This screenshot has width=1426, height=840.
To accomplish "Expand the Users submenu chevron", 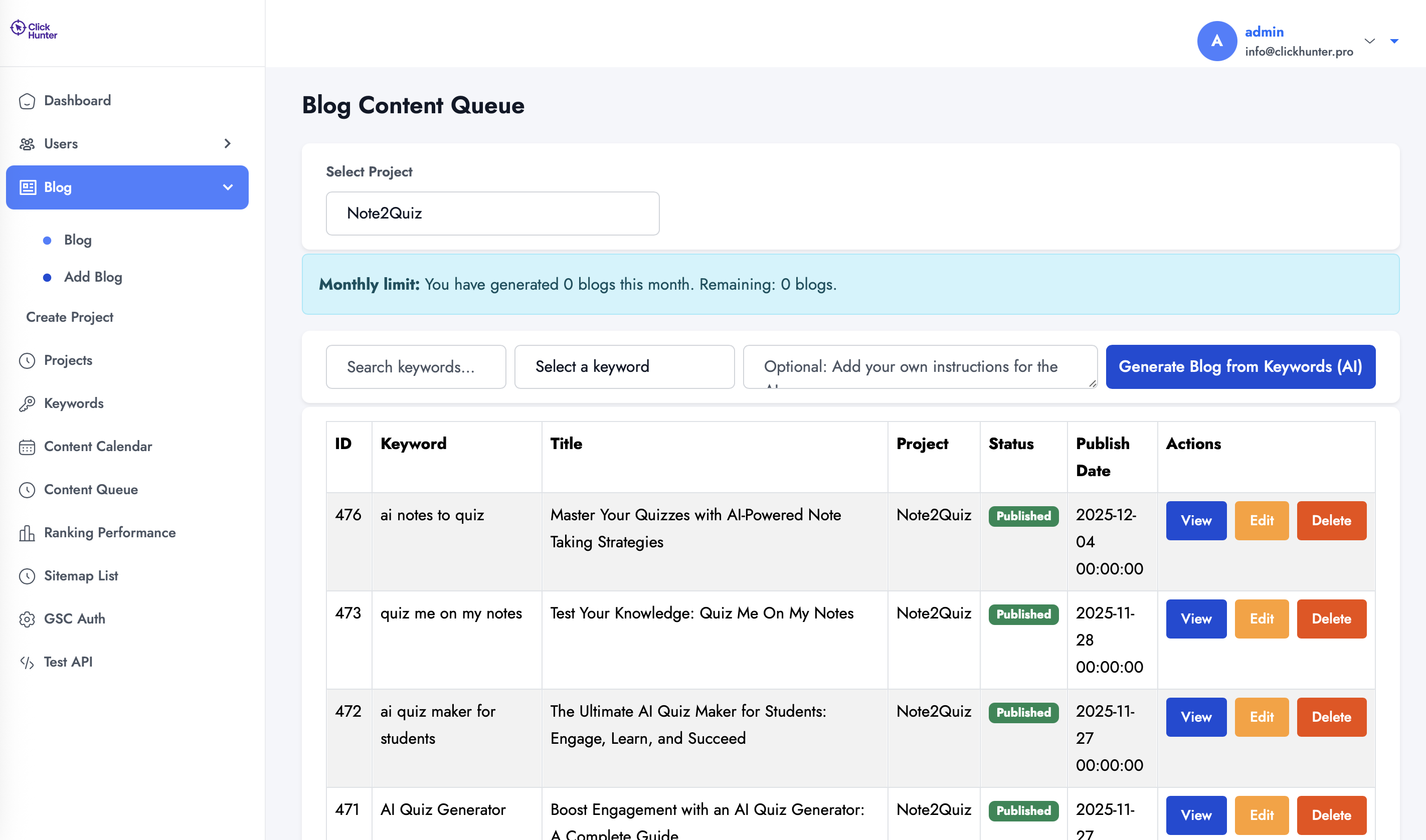I will click(228, 144).
